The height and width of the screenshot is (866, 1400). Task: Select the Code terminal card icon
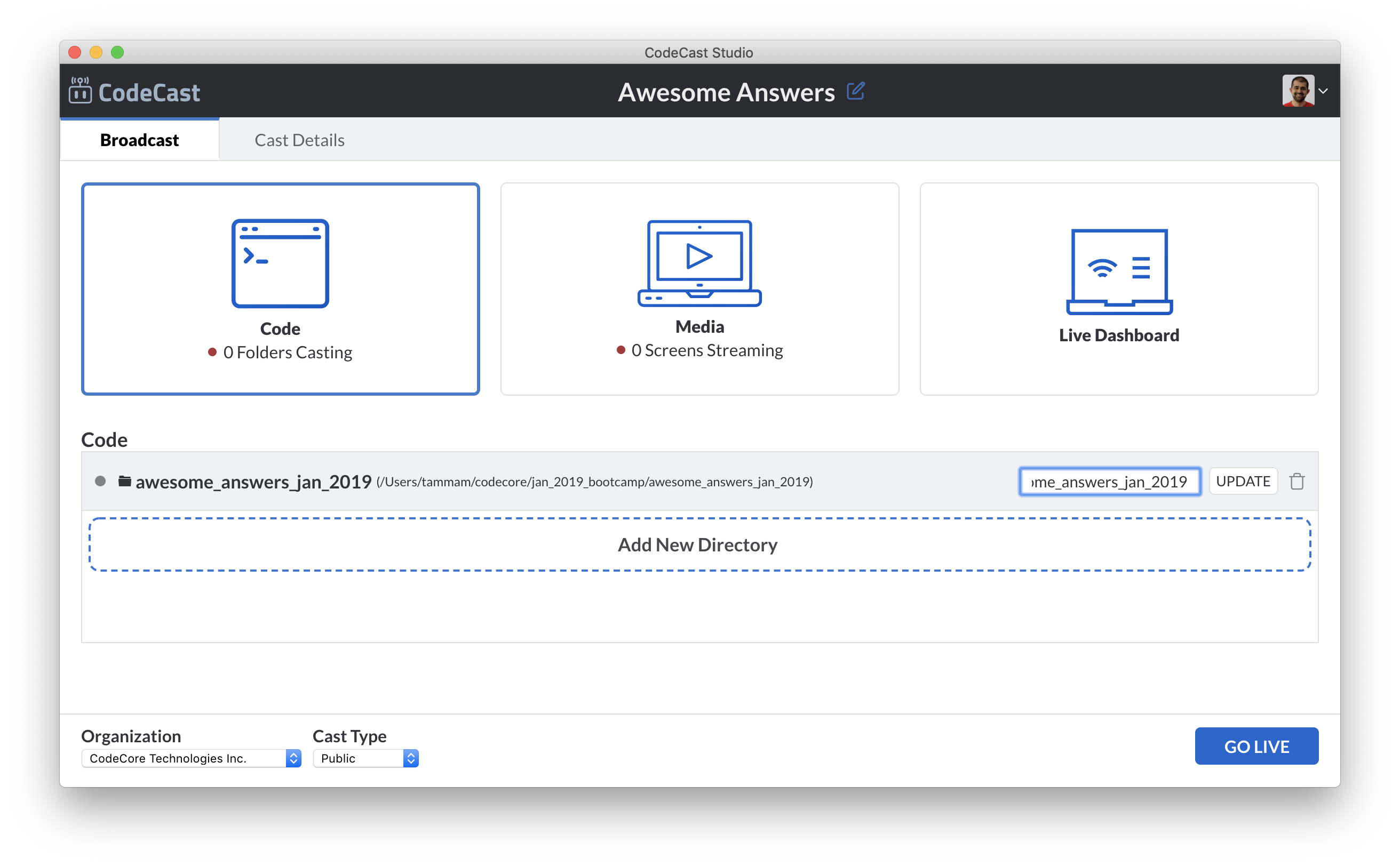280,263
